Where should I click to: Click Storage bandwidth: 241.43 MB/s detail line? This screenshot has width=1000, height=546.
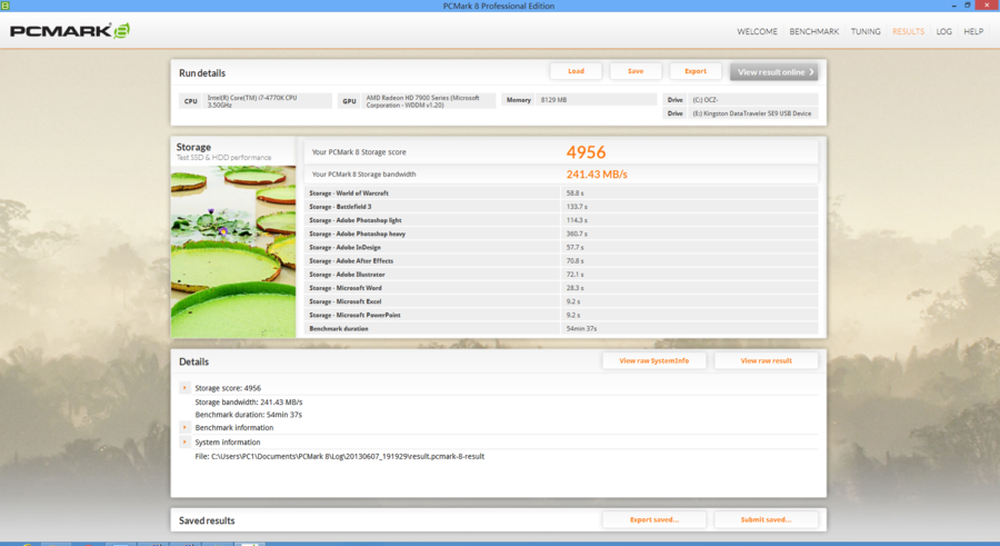249,402
